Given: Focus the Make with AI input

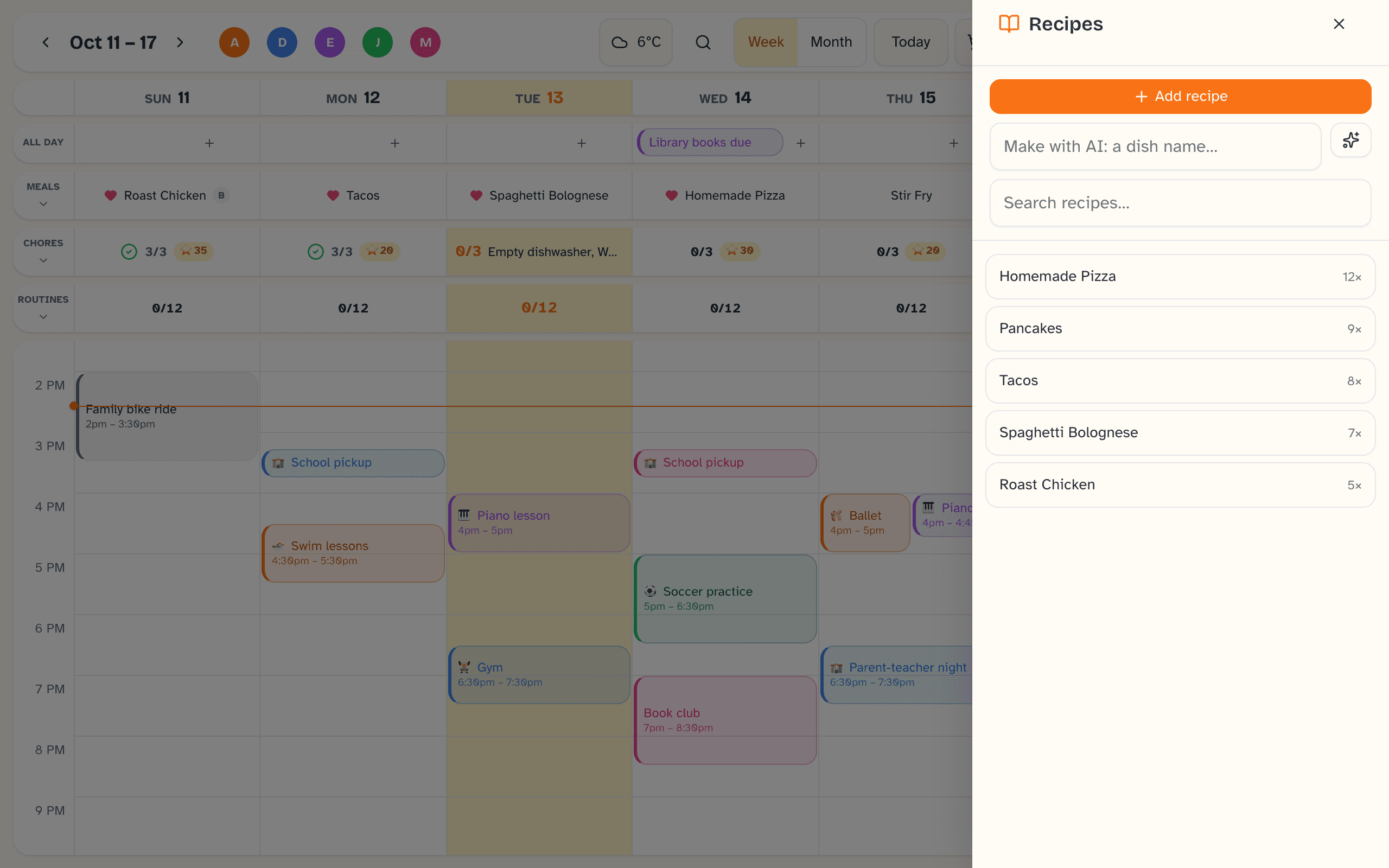Looking at the screenshot, I should (x=1155, y=146).
